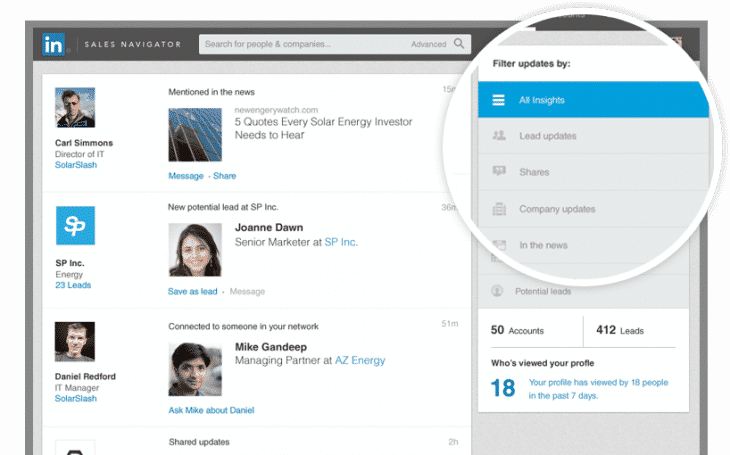The image size is (730, 455).
Task: Click Ask Mike about Daniel link
Action: (x=211, y=410)
